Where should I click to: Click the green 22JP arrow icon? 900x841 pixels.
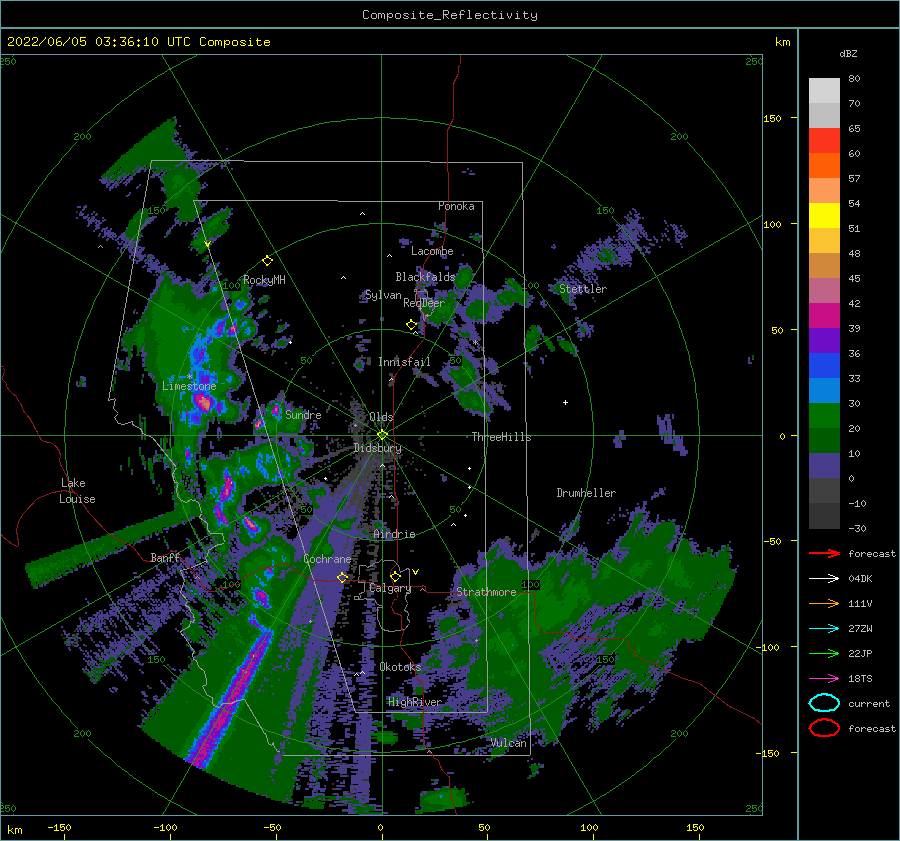824,653
